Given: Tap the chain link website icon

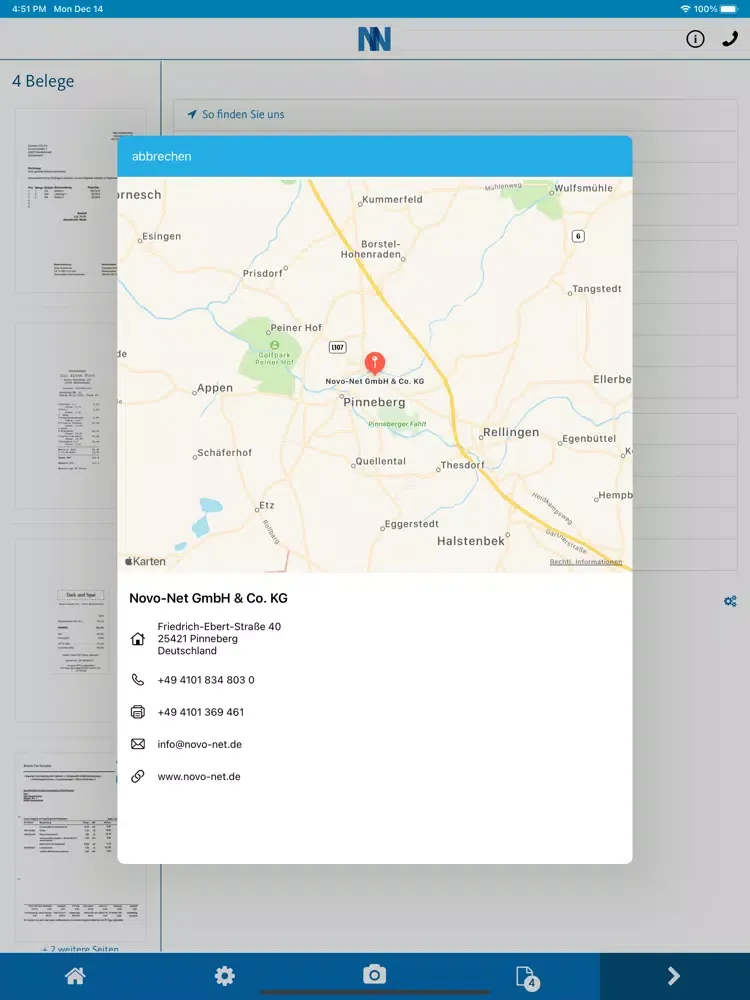Looking at the screenshot, I should 138,776.
